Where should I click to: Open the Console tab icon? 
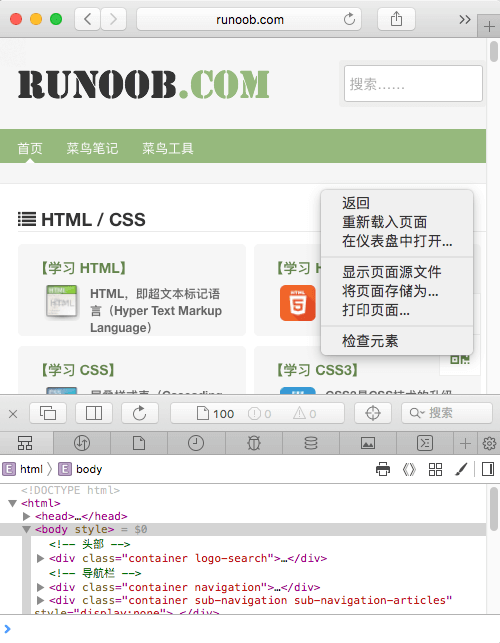[x=425, y=443]
